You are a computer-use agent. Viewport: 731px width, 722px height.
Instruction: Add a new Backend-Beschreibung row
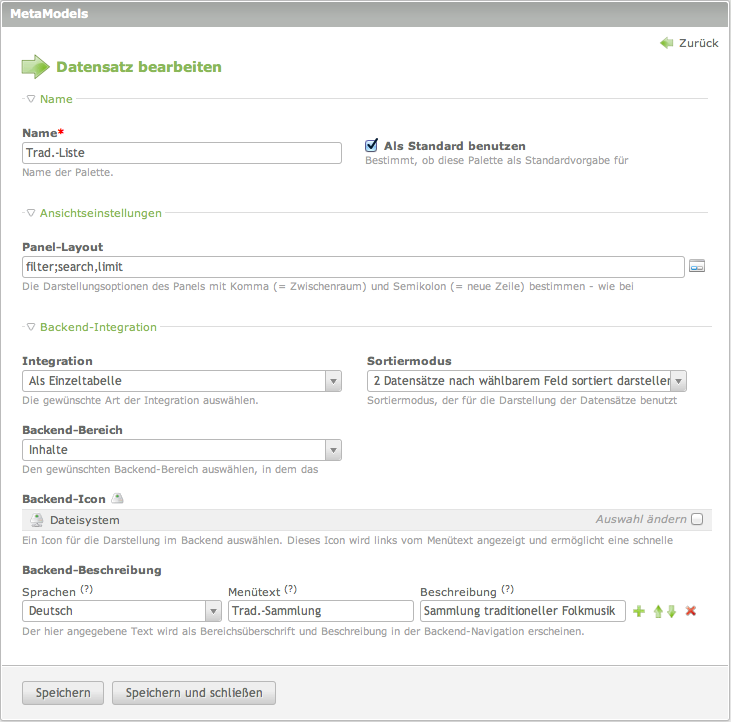coord(639,611)
